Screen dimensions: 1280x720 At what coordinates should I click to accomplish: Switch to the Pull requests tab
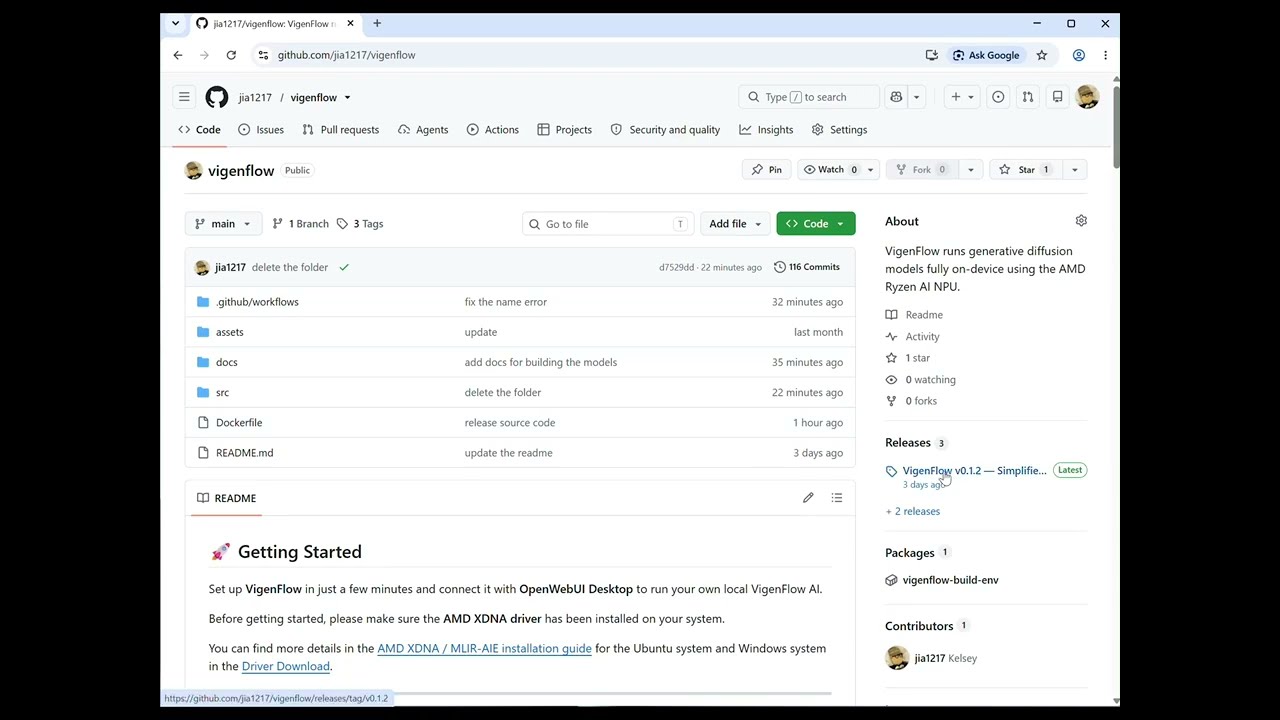[x=340, y=130]
